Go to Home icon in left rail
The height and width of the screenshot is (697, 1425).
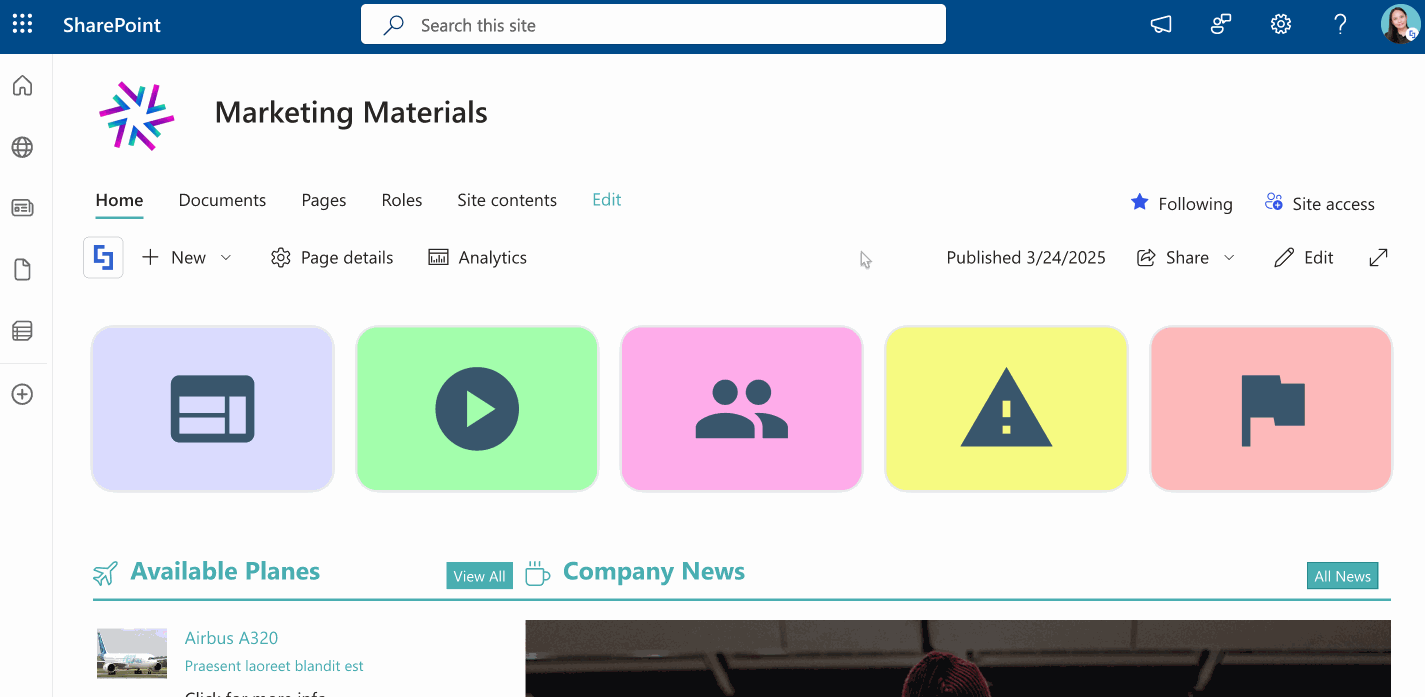(x=22, y=86)
